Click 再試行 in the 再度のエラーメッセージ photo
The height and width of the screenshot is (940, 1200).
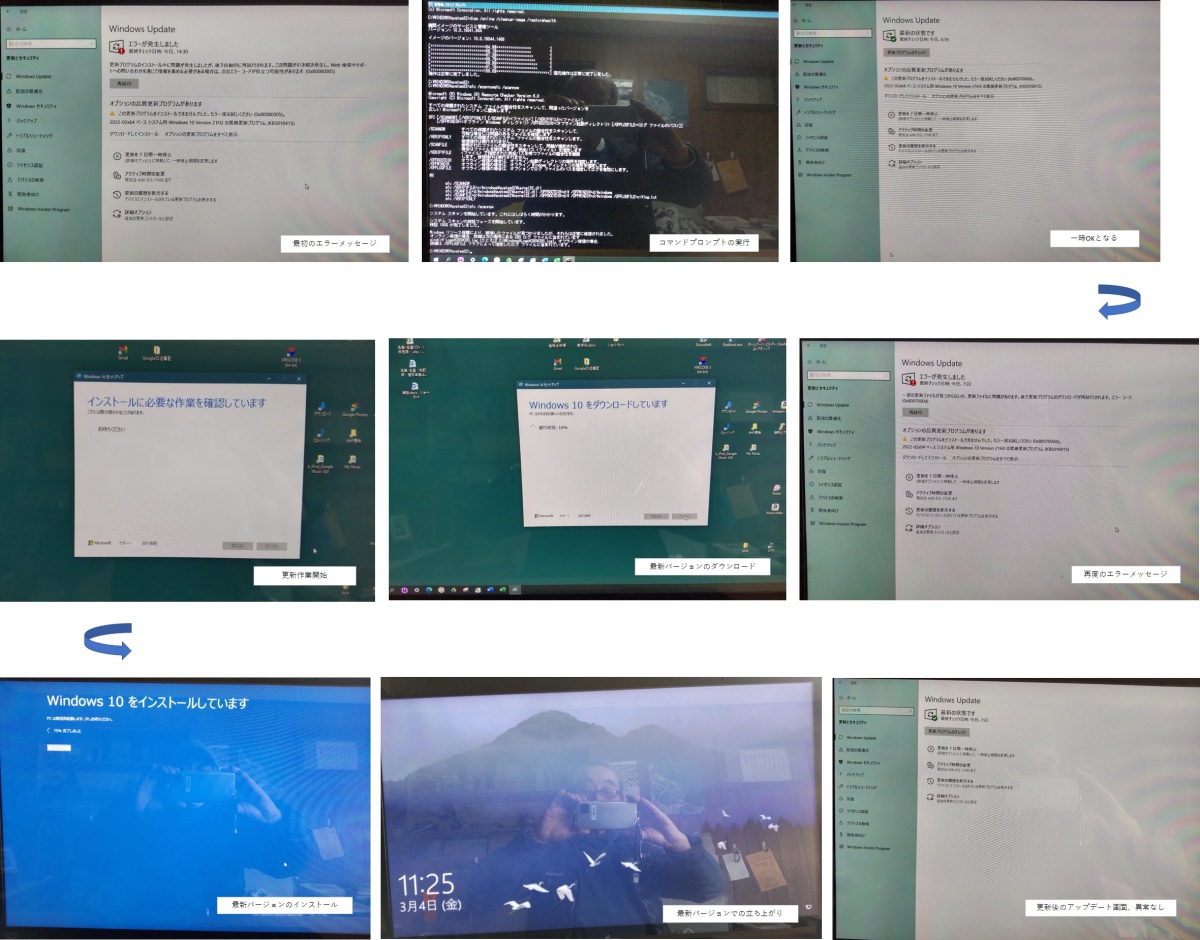point(913,411)
